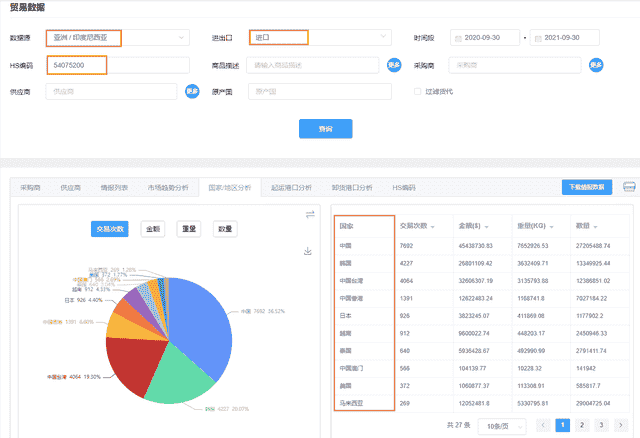Click the previous page arrow

543,425
